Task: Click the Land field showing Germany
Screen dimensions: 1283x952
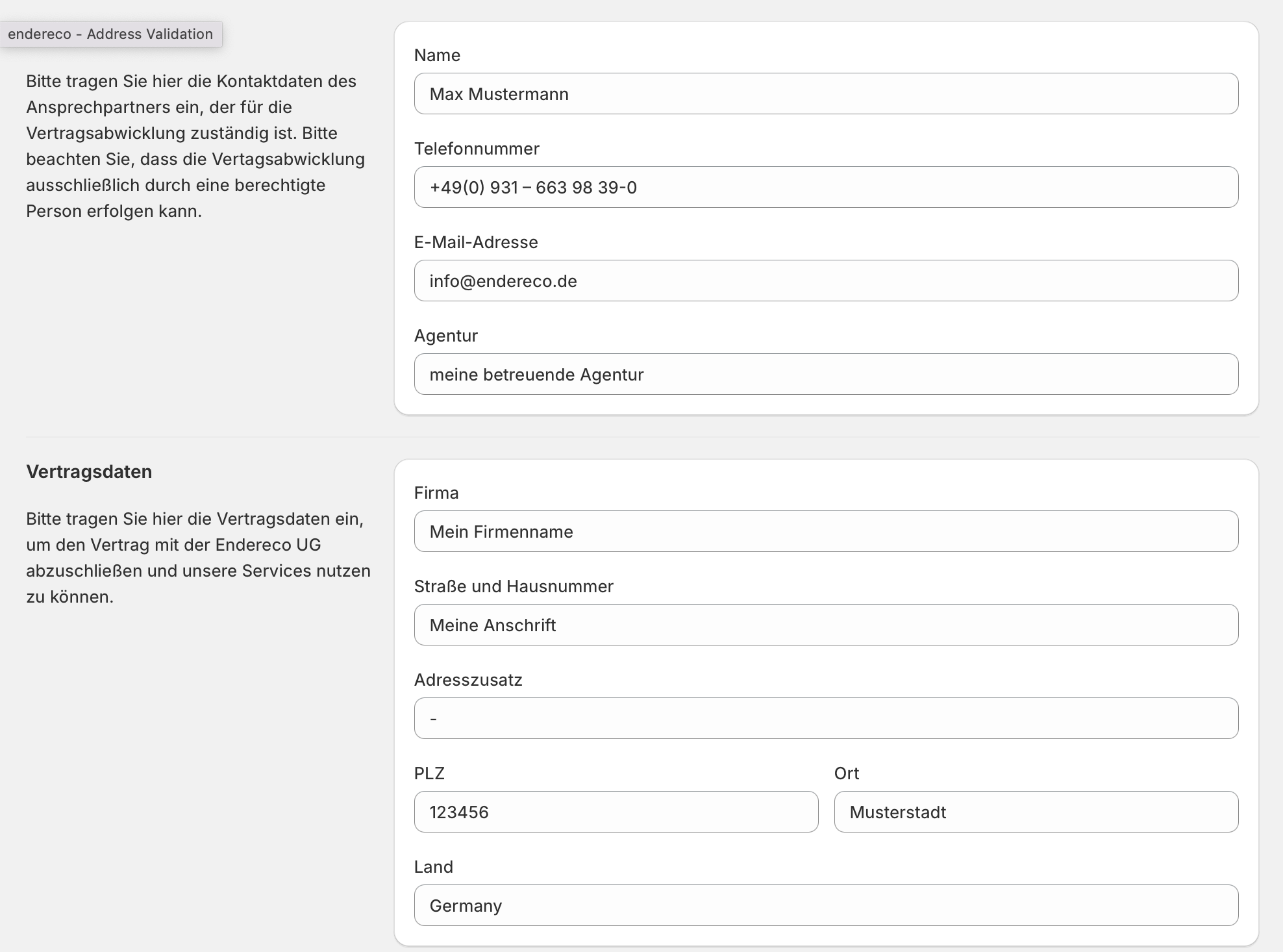Action: 826,905
